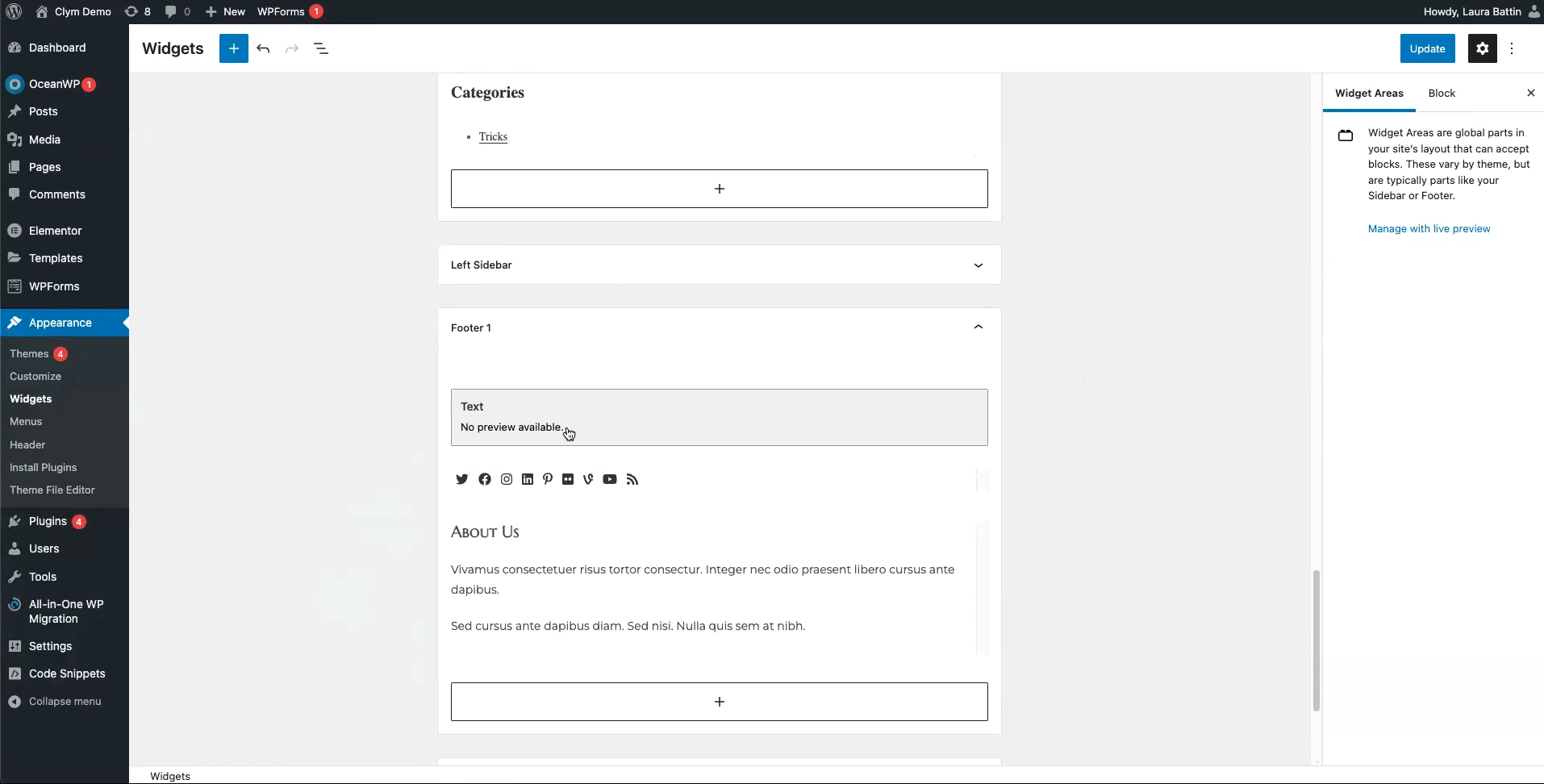Open Theme File Editor

[x=52, y=490]
